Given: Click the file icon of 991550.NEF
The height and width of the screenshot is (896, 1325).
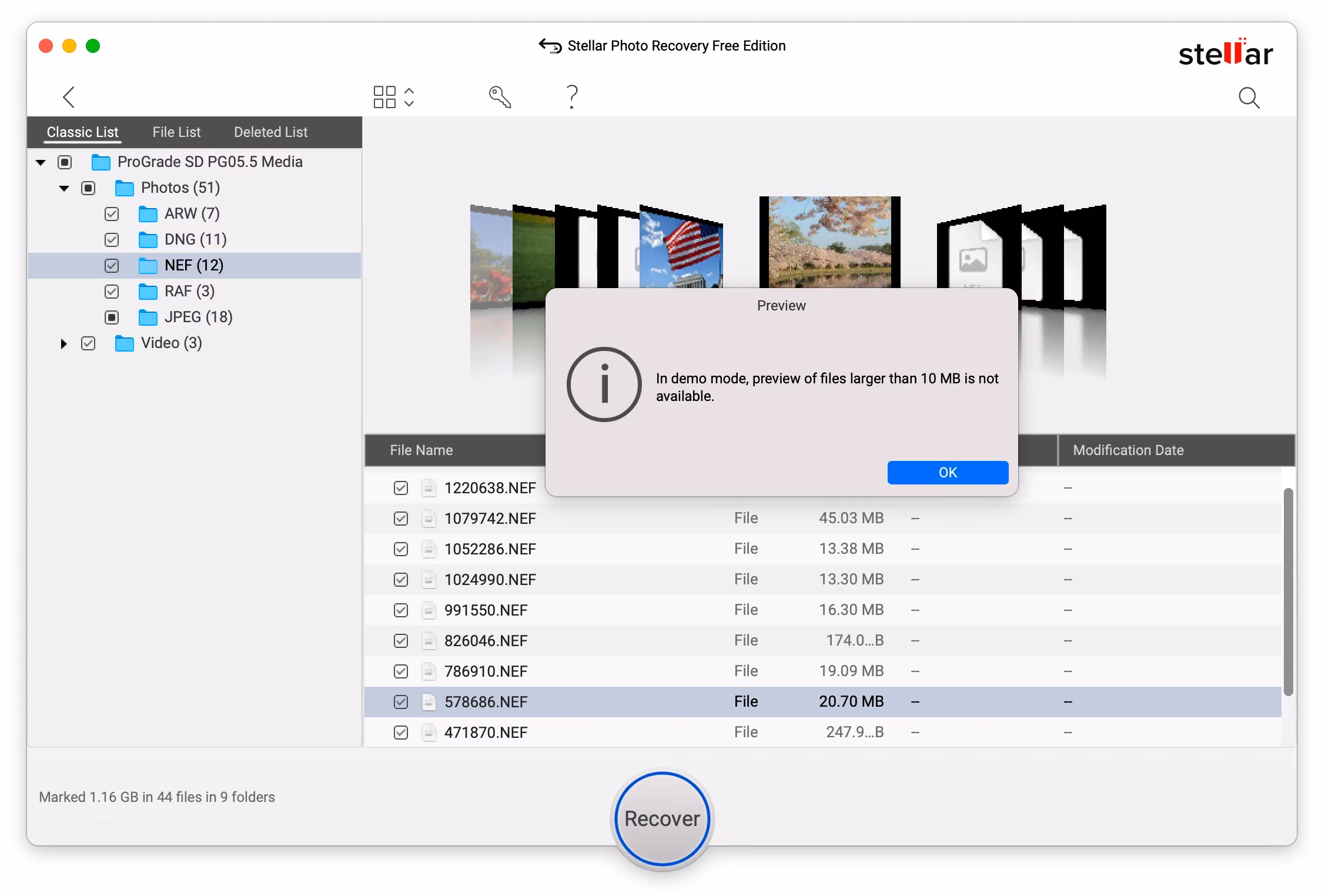Looking at the screenshot, I should click(429, 610).
